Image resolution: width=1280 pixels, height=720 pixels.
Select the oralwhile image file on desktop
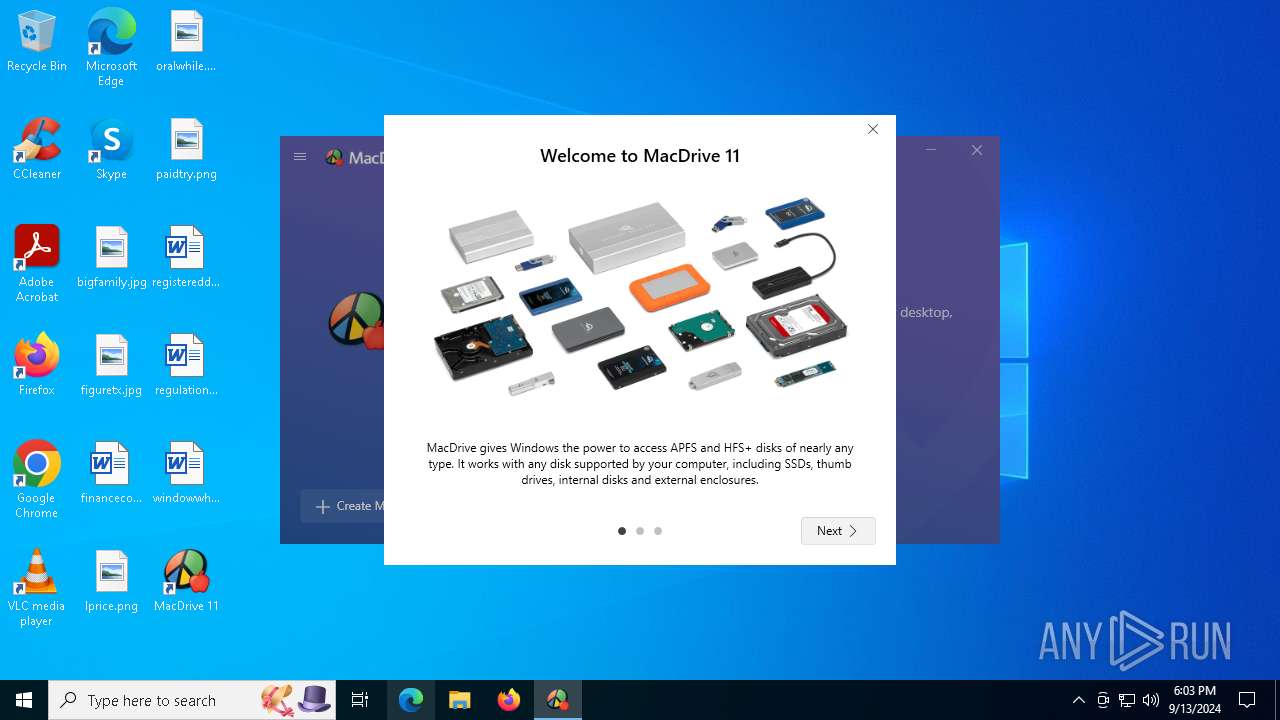click(x=186, y=42)
